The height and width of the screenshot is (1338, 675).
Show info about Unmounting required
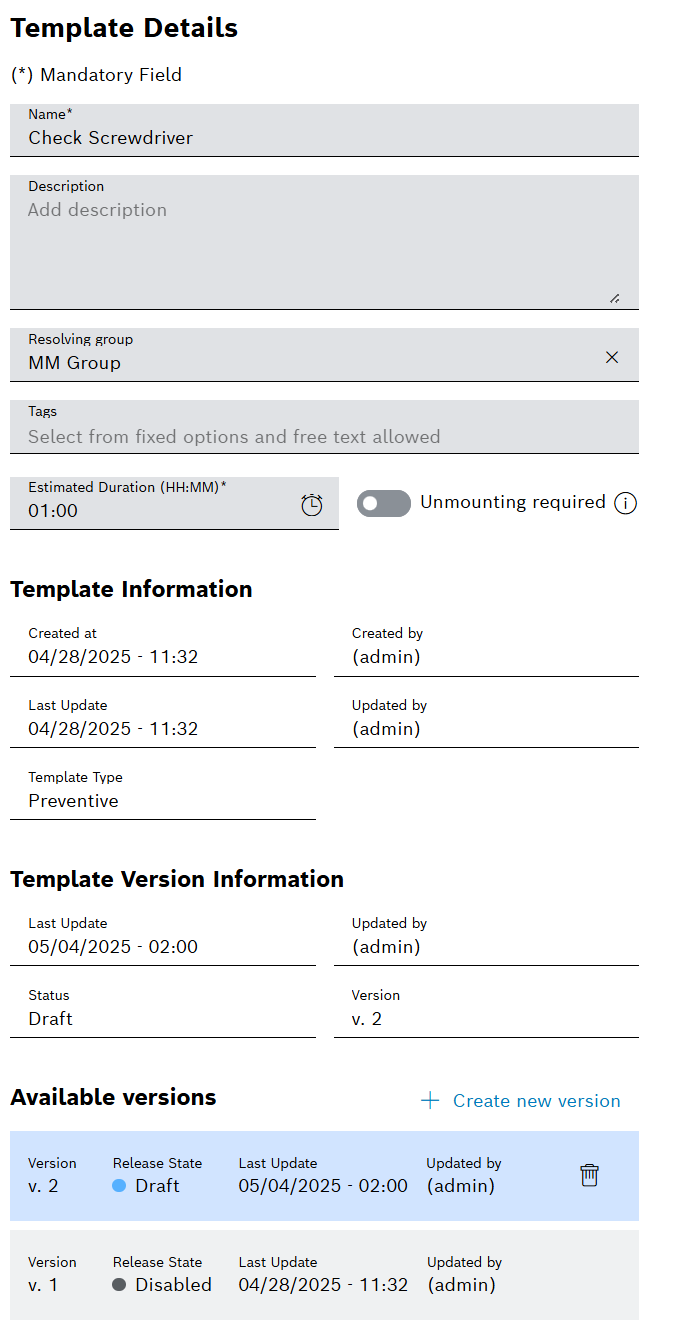point(625,503)
